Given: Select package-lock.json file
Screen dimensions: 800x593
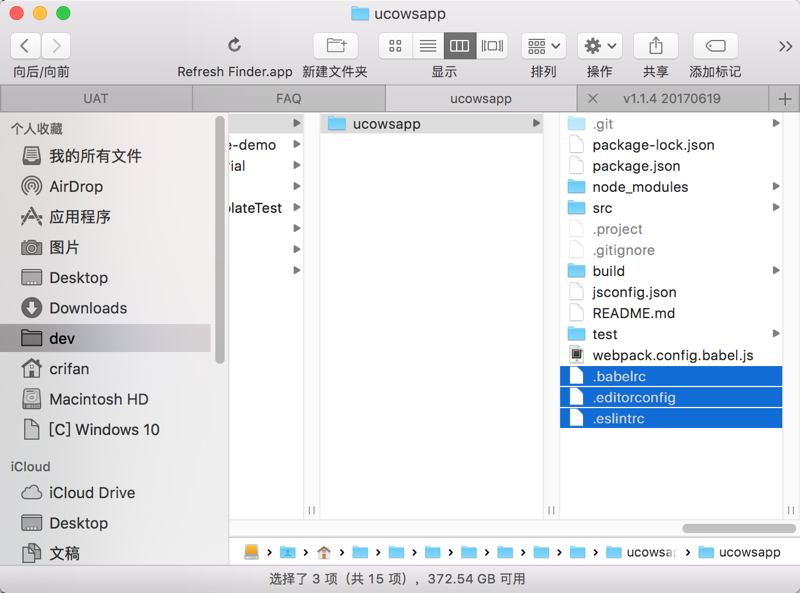Looking at the screenshot, I should point(671,145).
